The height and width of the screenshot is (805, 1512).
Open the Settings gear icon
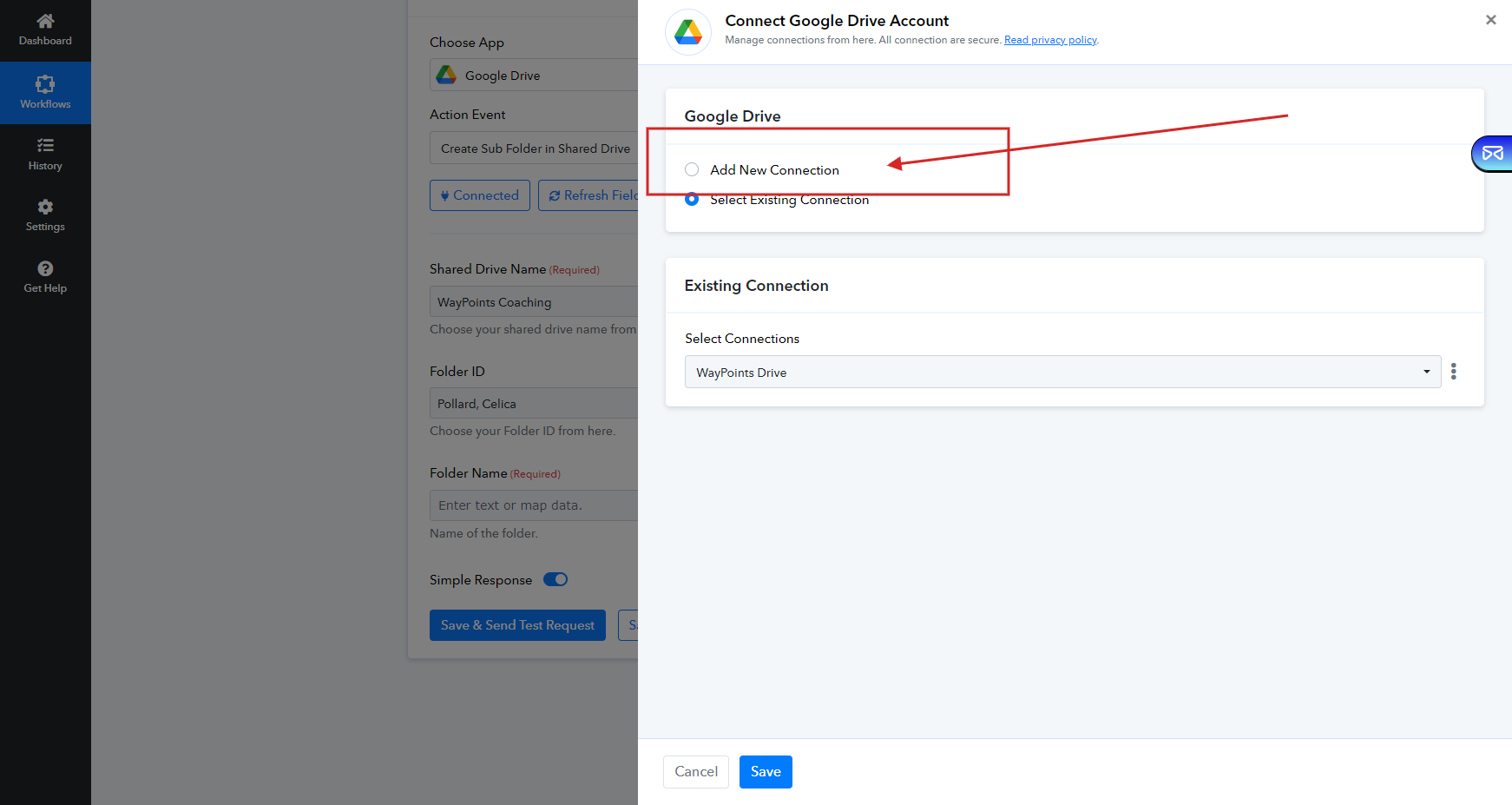pyautogui.click(x=45, y=207)
